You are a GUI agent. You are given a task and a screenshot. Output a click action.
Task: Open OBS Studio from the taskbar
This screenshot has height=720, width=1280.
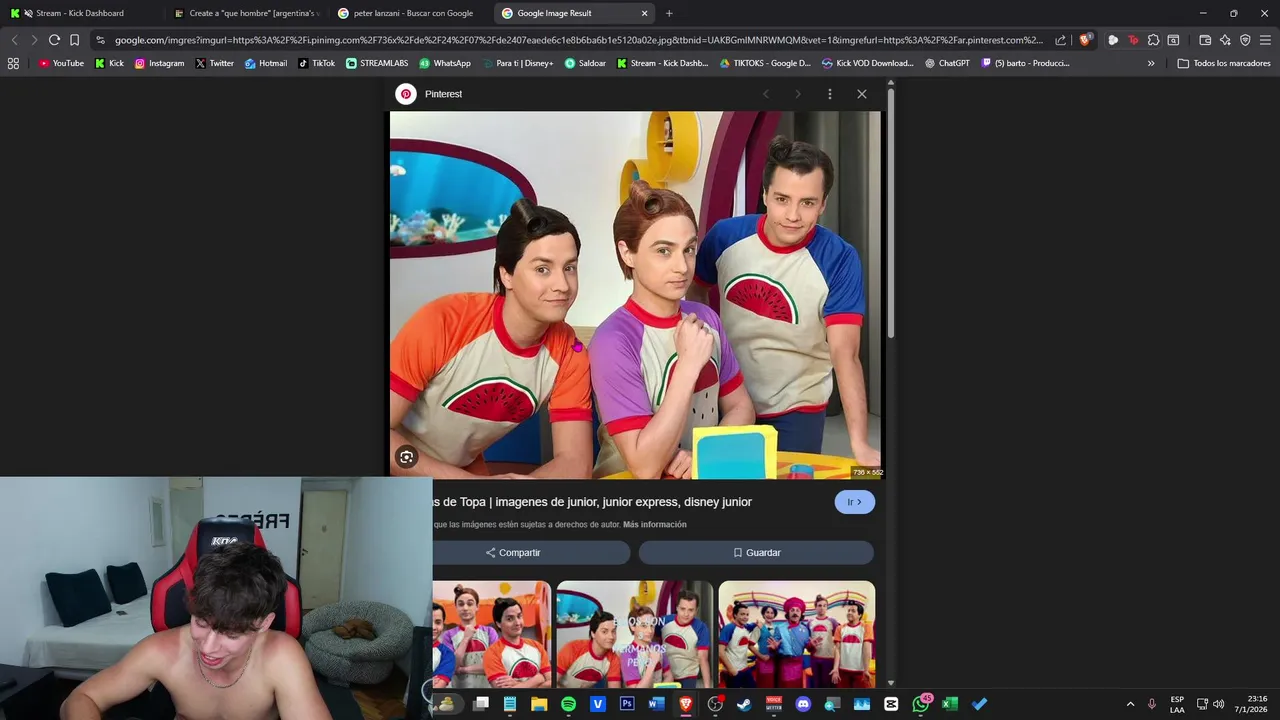(715, 704)
